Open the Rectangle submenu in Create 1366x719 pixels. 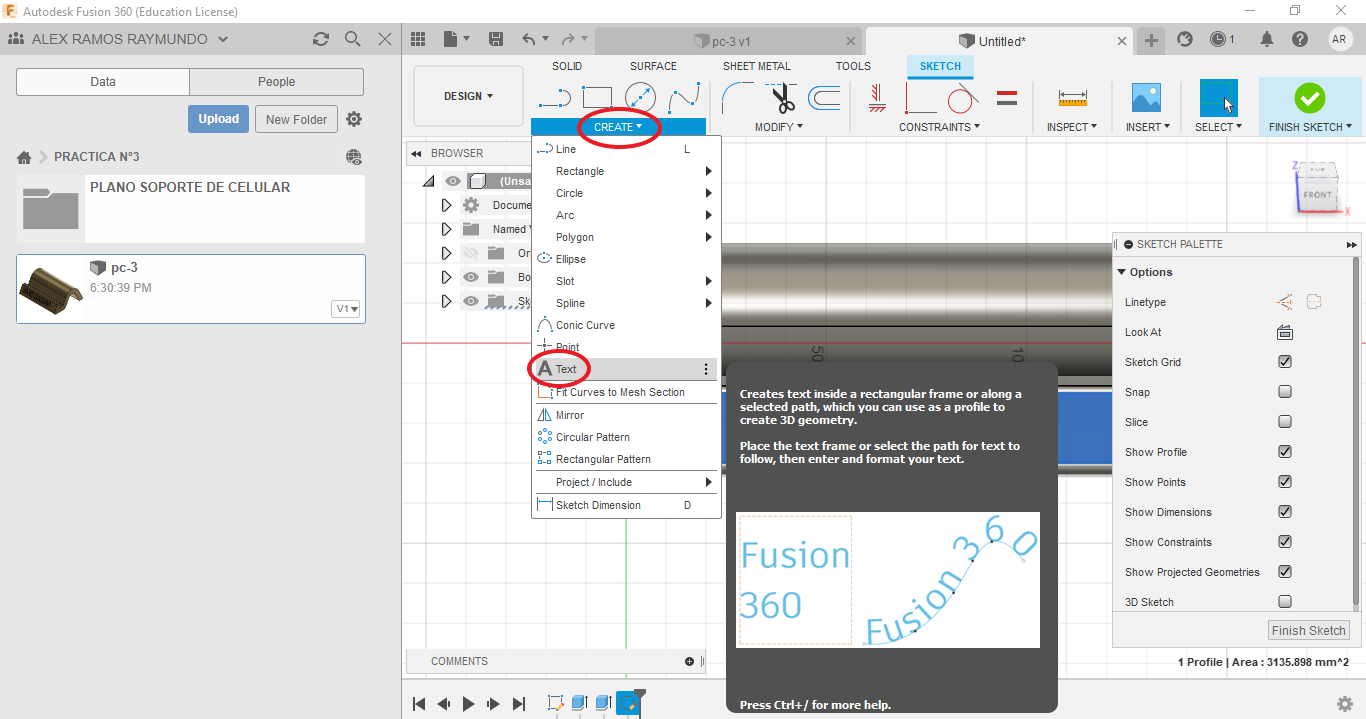click(624, 171)
